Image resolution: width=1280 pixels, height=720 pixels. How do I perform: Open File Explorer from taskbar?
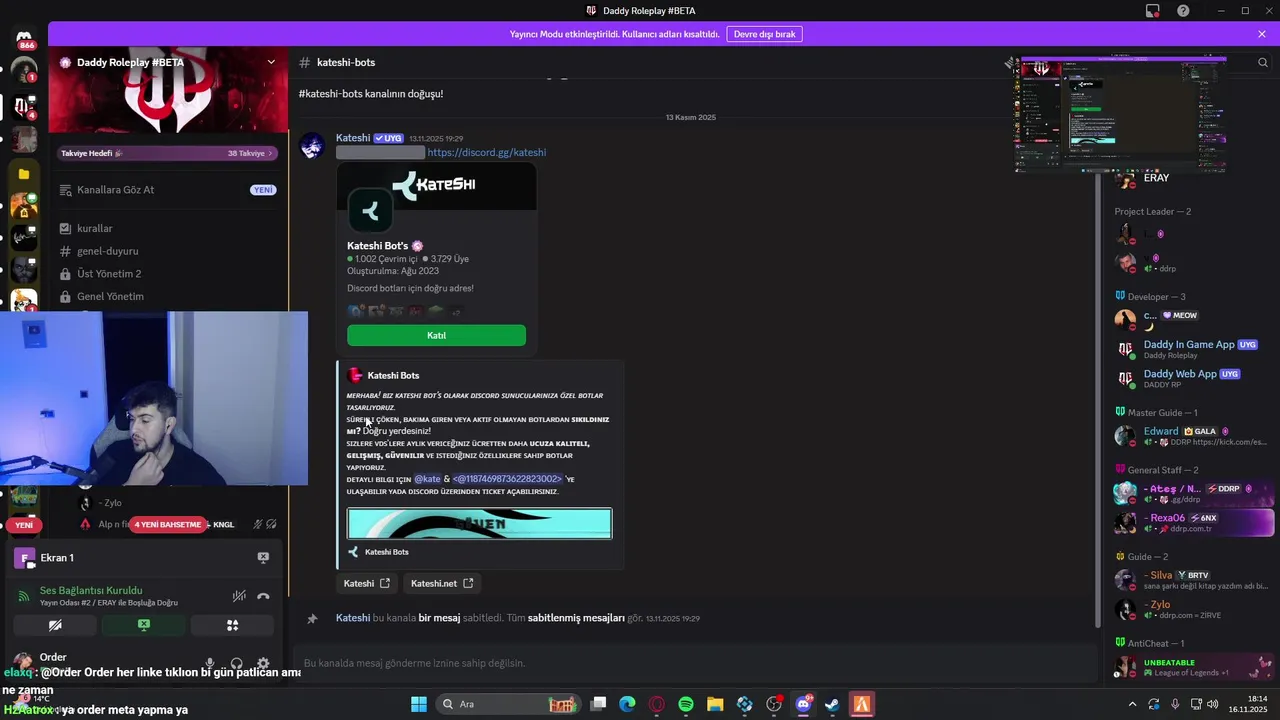point(715,704)
